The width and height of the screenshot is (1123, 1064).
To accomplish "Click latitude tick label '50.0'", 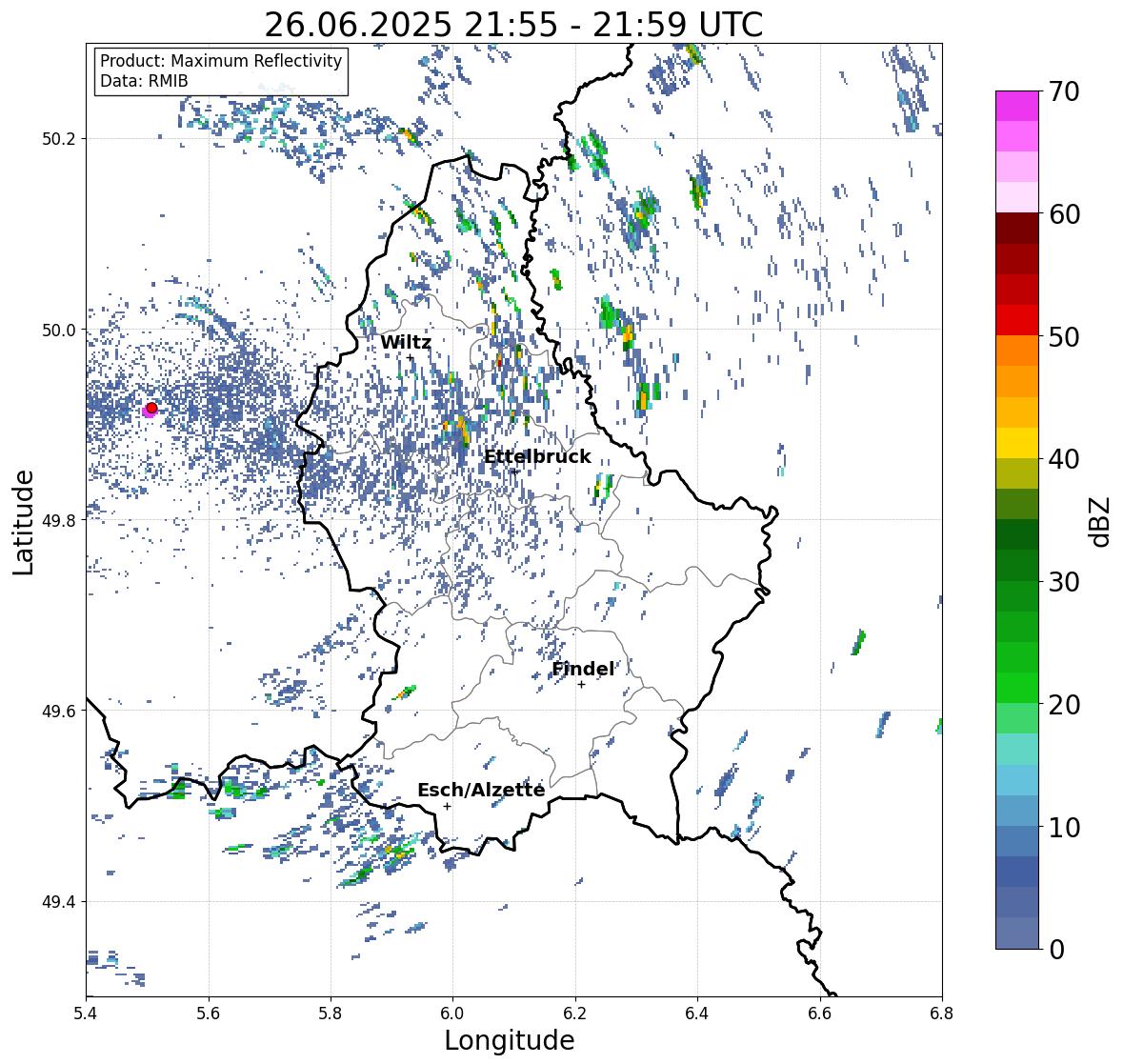I will [59, 331].
